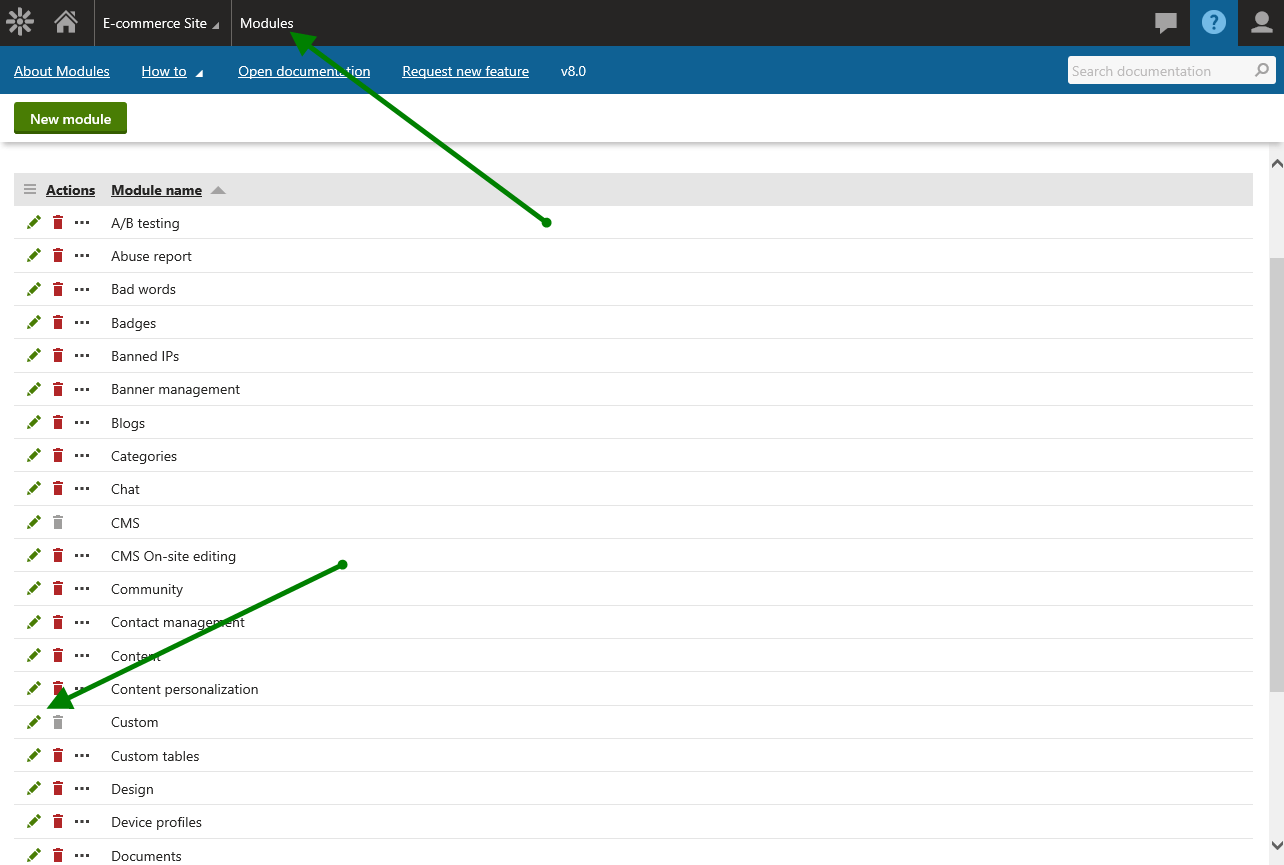The height and width of the screenshot is (865, 1284).
Task: Edit the Abuse report module
Action: (34, 256)
